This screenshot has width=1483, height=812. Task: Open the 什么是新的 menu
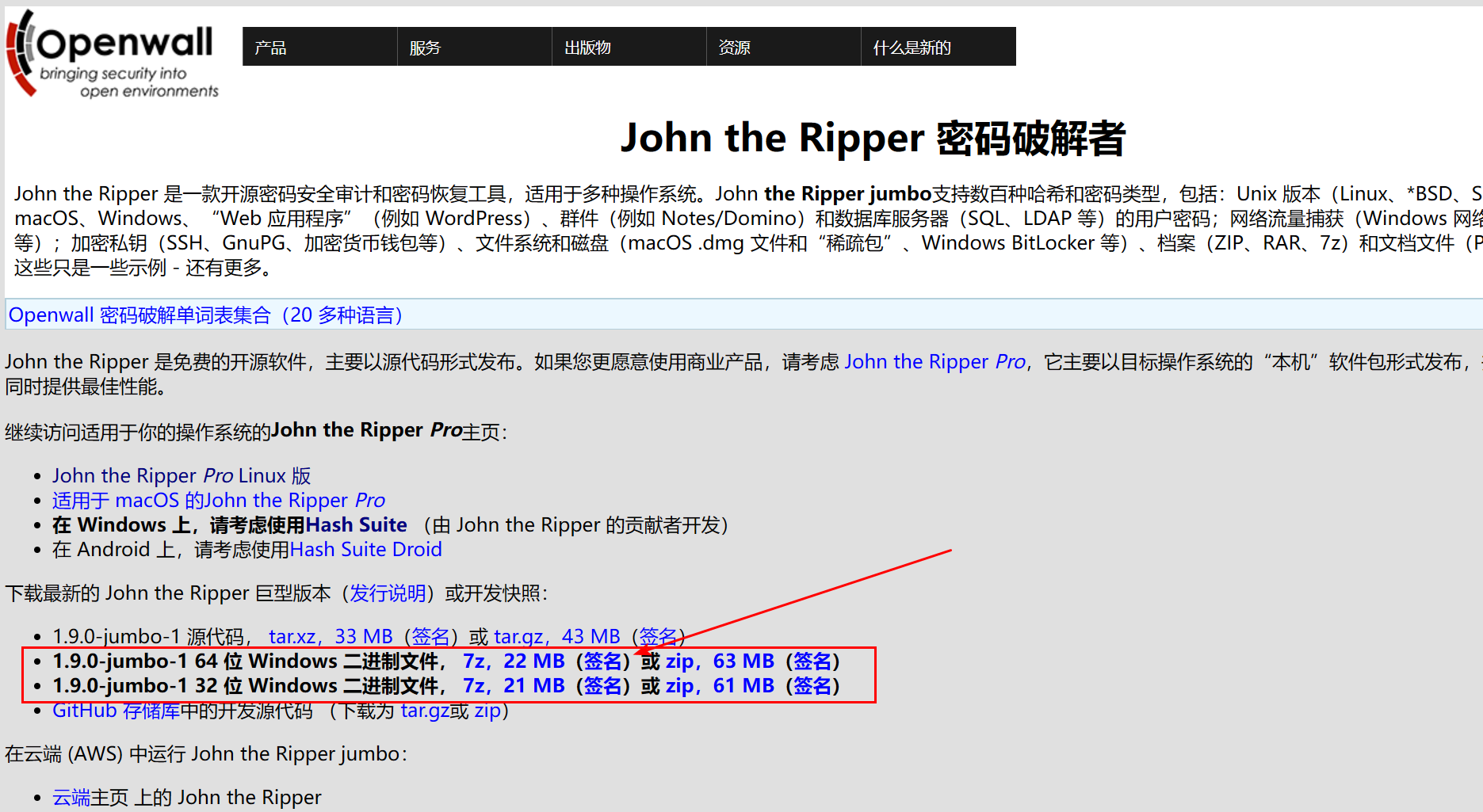tap(938, 47)
